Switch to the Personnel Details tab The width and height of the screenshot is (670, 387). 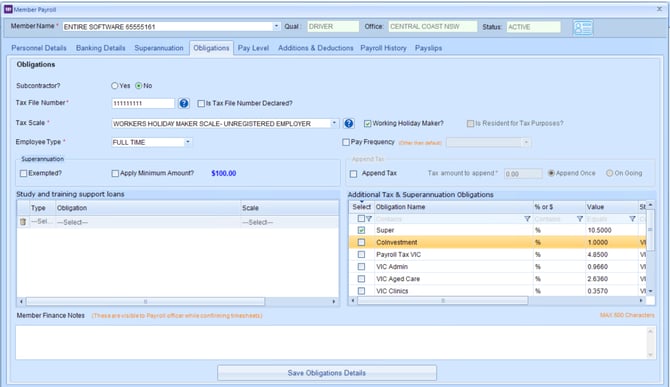(x=39, y=48)
